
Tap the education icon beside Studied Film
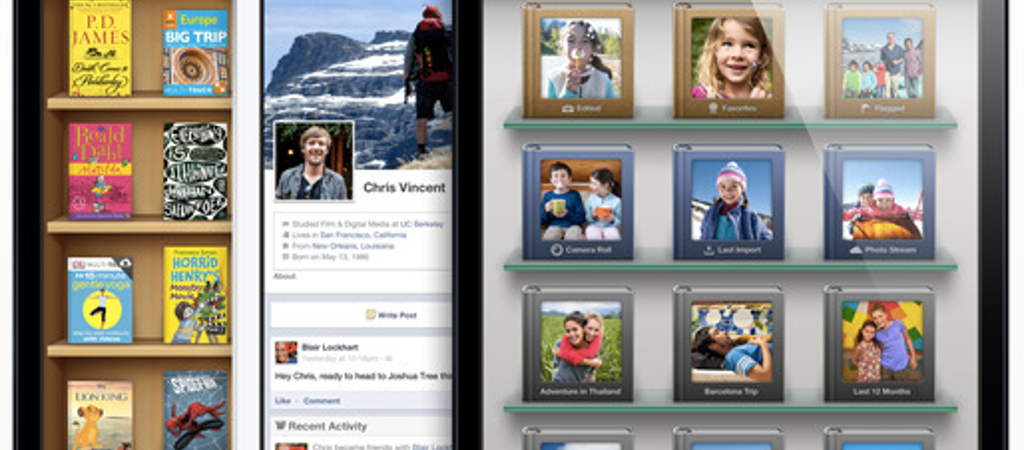pyautogui.click(x=285, y=224)
